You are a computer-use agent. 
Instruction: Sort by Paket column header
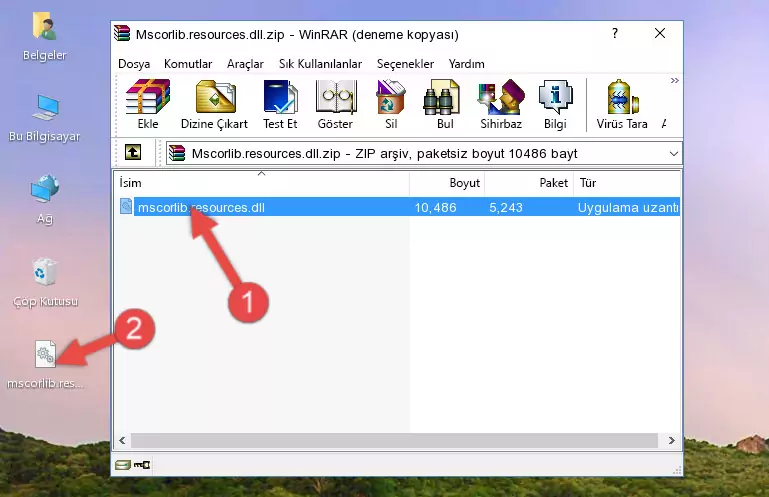click(x=529, y=183)
